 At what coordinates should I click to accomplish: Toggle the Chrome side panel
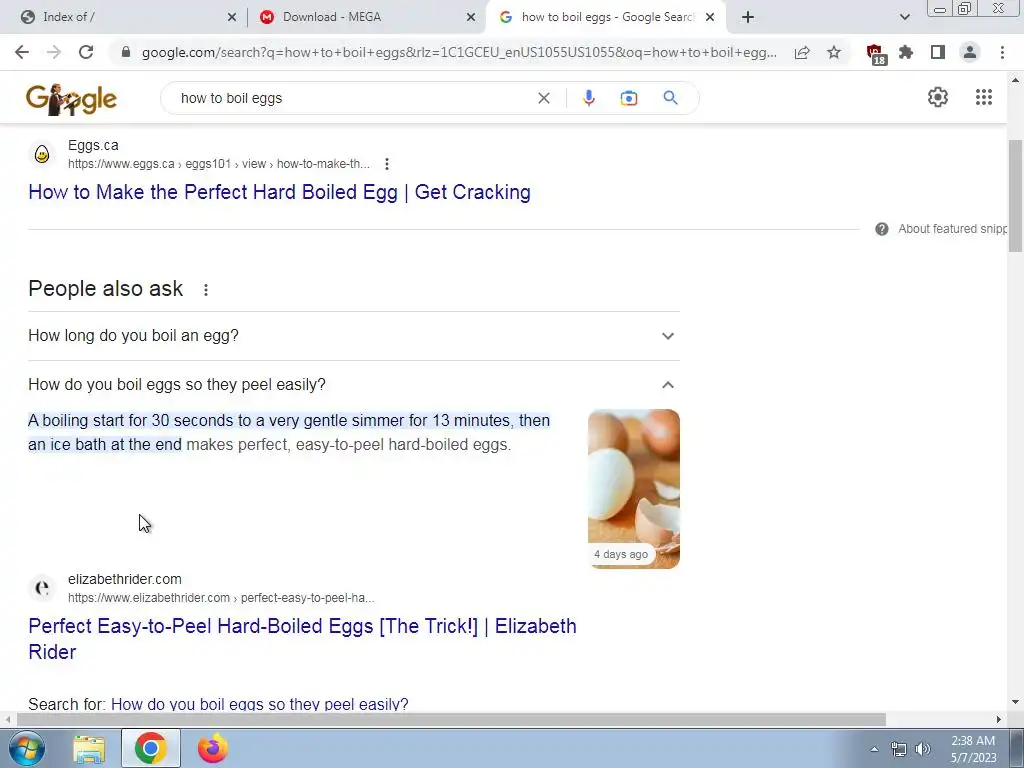938,52
